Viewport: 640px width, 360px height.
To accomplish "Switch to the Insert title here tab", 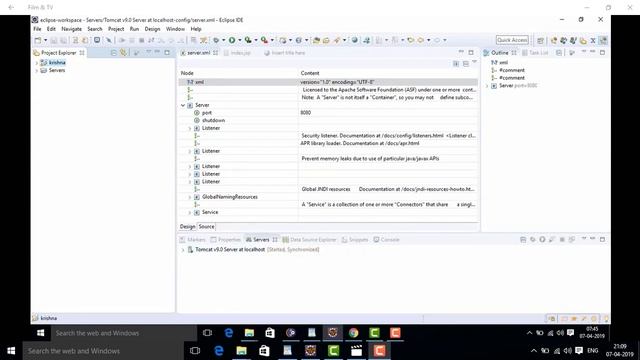I will 285,53.
